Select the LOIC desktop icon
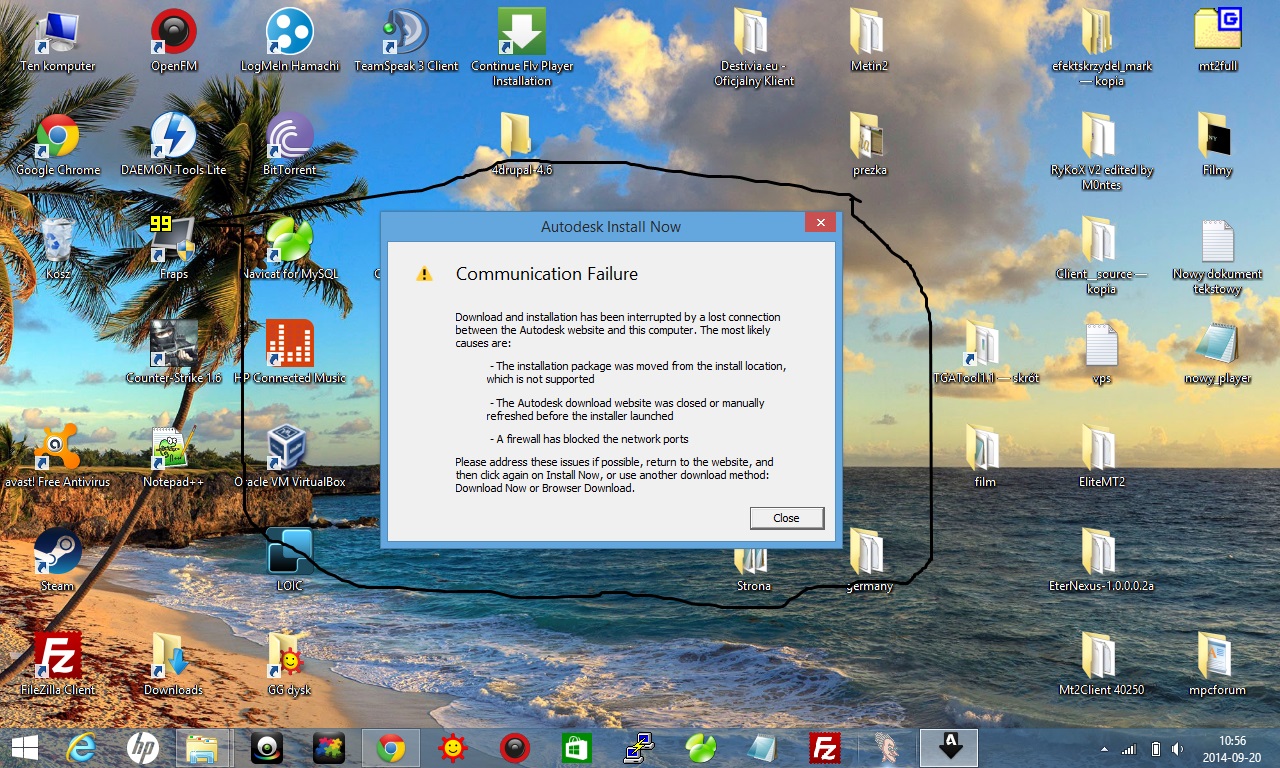 (x=290, y=562)
